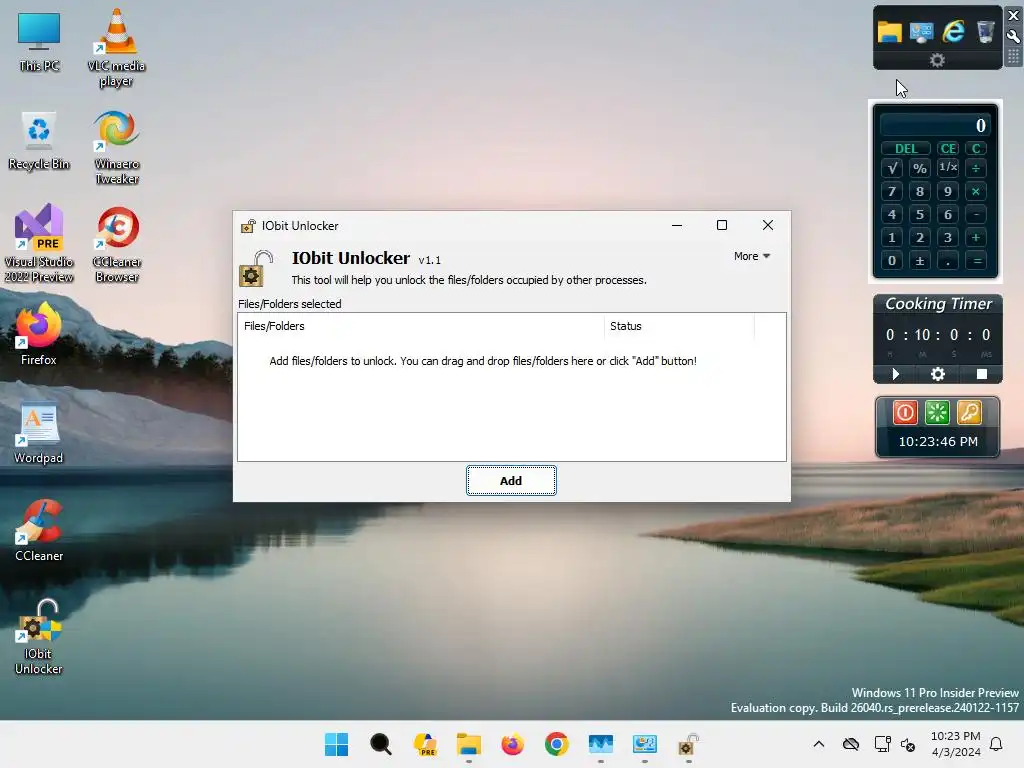Click the plus-minus sign key on calculator
The width and height of the screenshot is (1024, 768).
(920, 261)
